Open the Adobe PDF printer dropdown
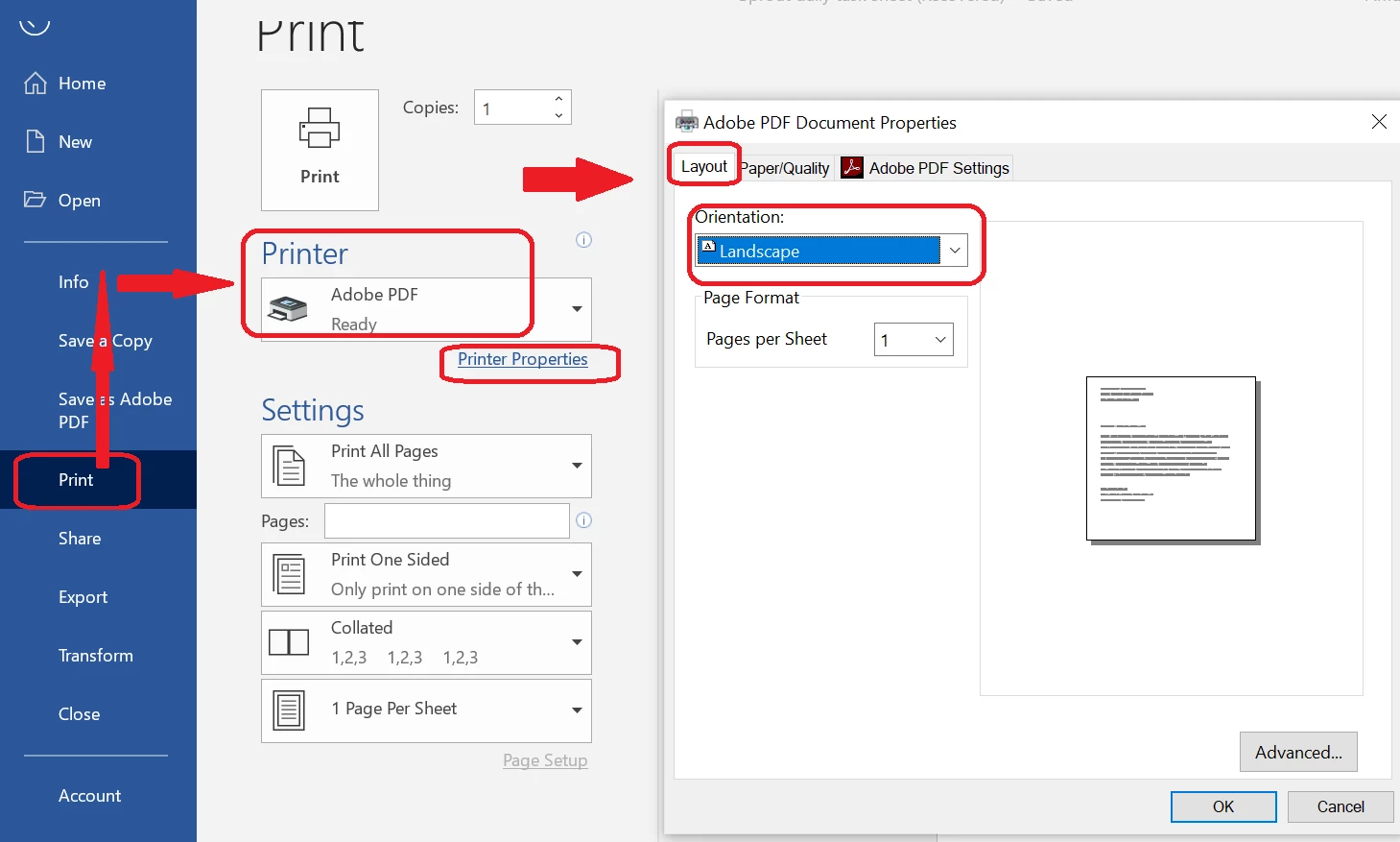Screen dimensions: 1400x842 coord(577,309)
